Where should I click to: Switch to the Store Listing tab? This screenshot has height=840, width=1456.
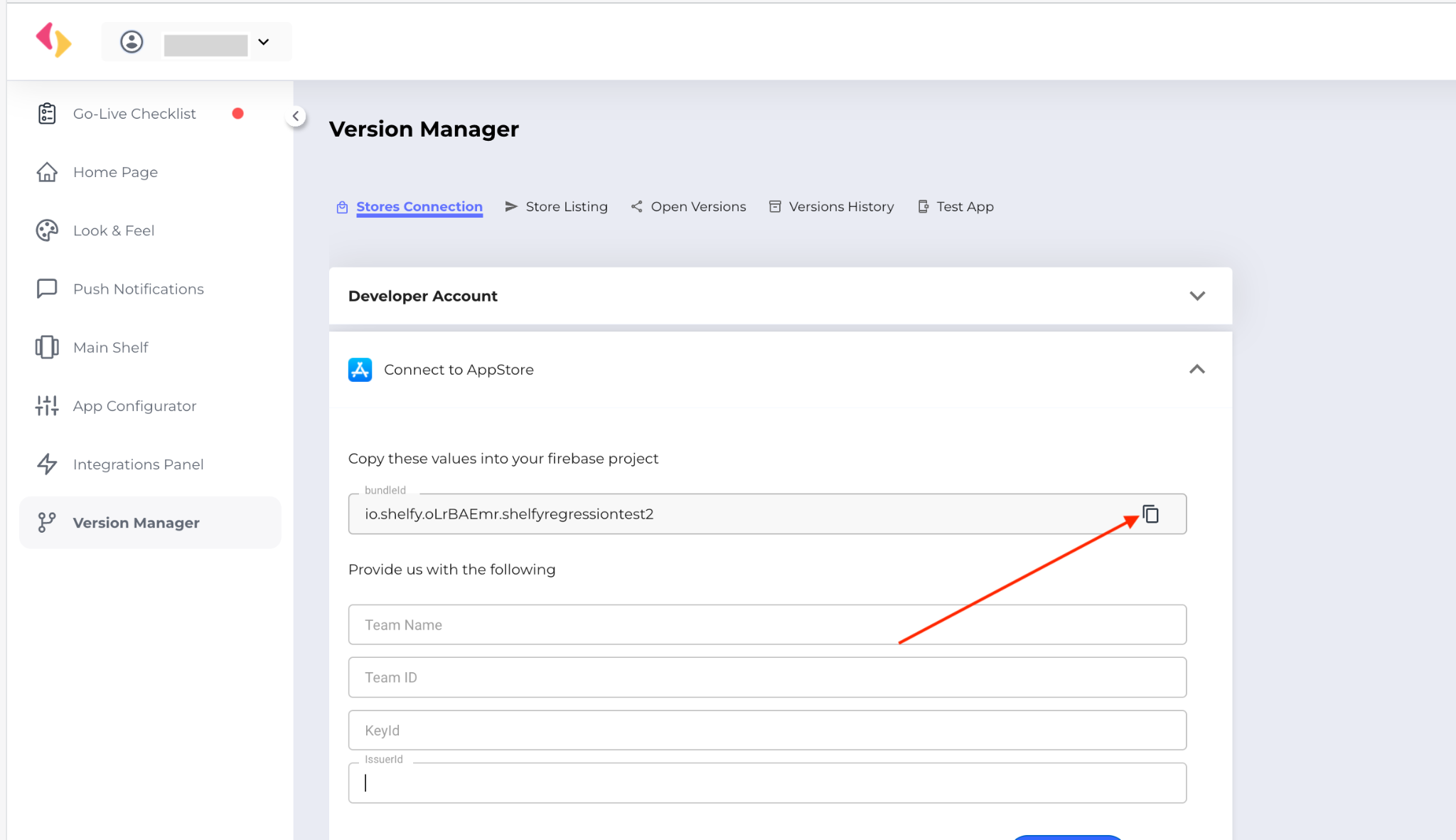pyautogui.click(x=557, y=206)
